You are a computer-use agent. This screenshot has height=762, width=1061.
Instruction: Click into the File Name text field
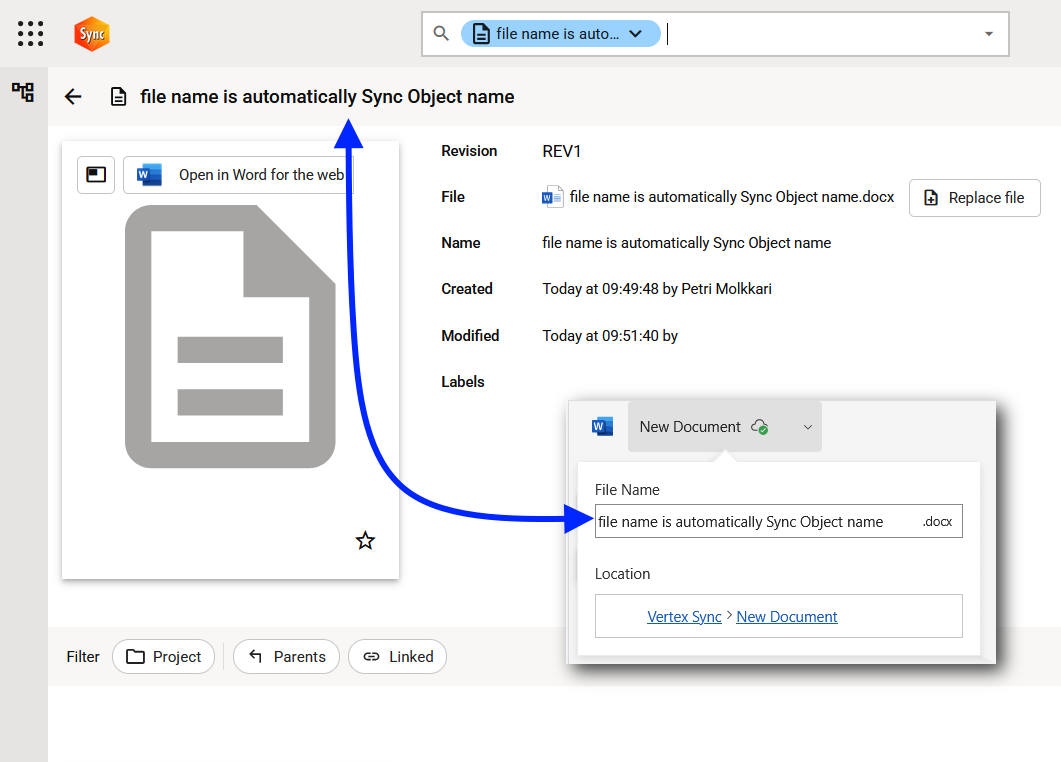(755, 522)
